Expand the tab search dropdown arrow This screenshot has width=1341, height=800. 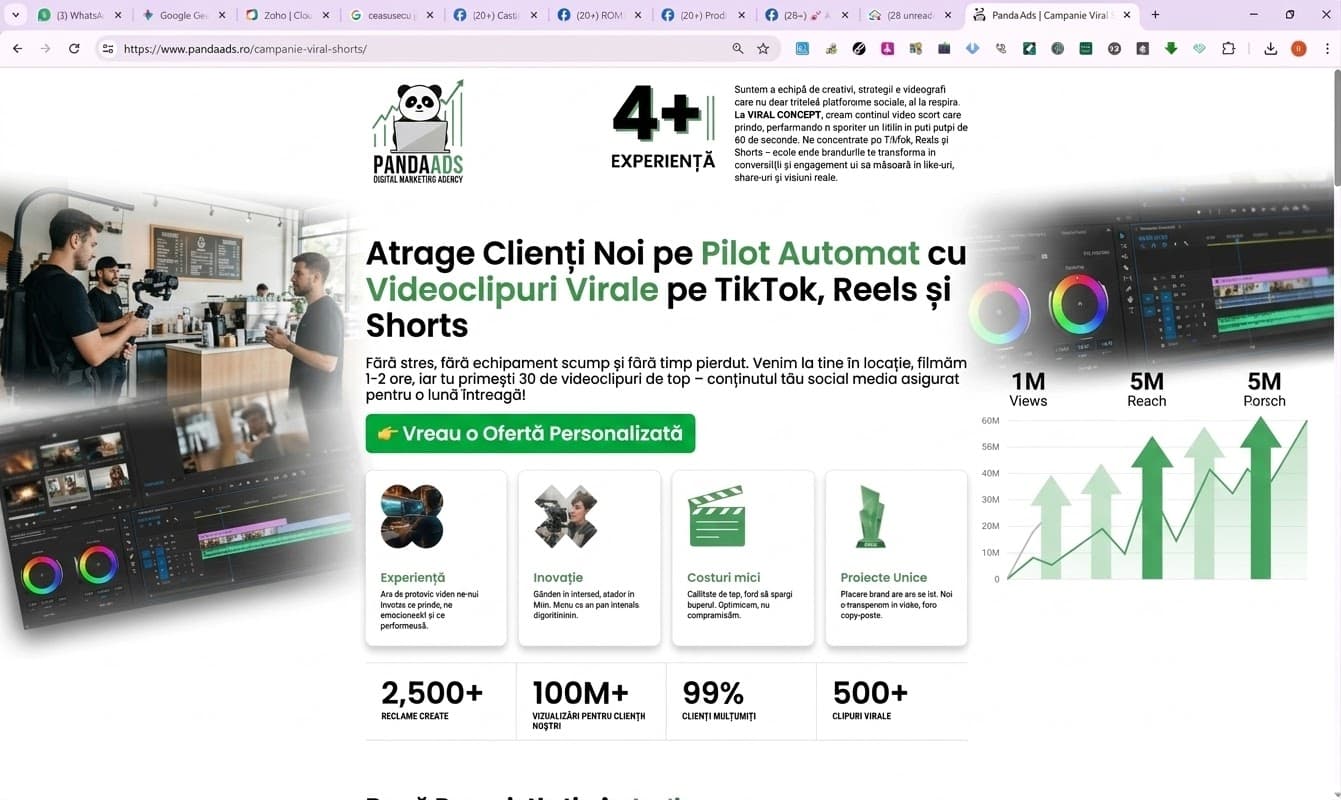[15, 15]
